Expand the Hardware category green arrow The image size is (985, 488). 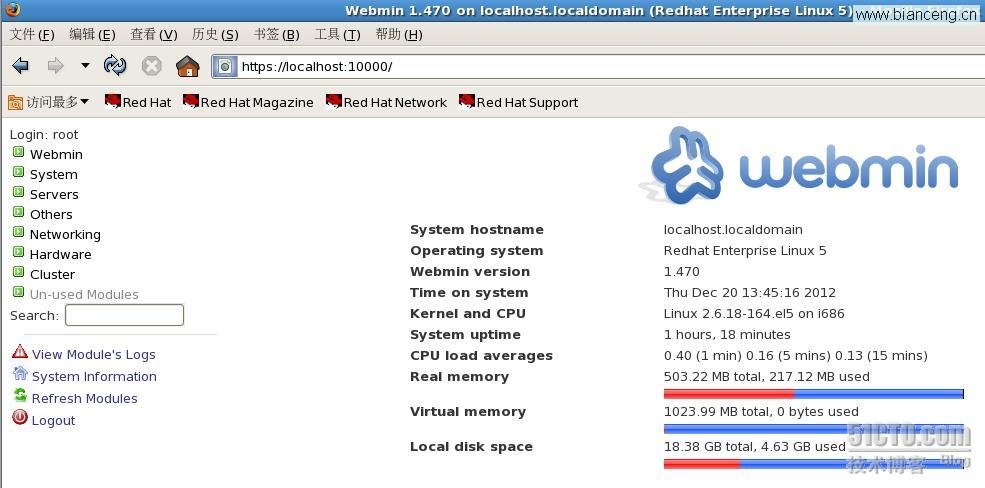(x=19, y=252)
